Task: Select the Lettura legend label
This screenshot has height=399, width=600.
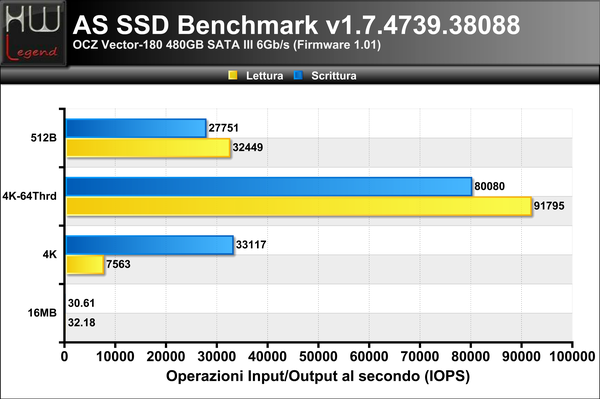Action: click(264, 76)
